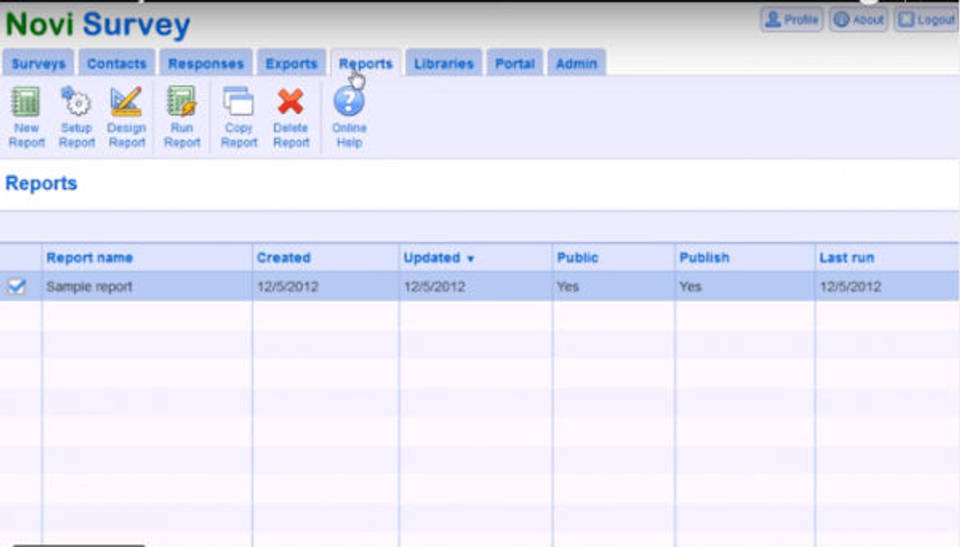
Task: Open Online Help question mark icon
Action: tap(349, 103)
